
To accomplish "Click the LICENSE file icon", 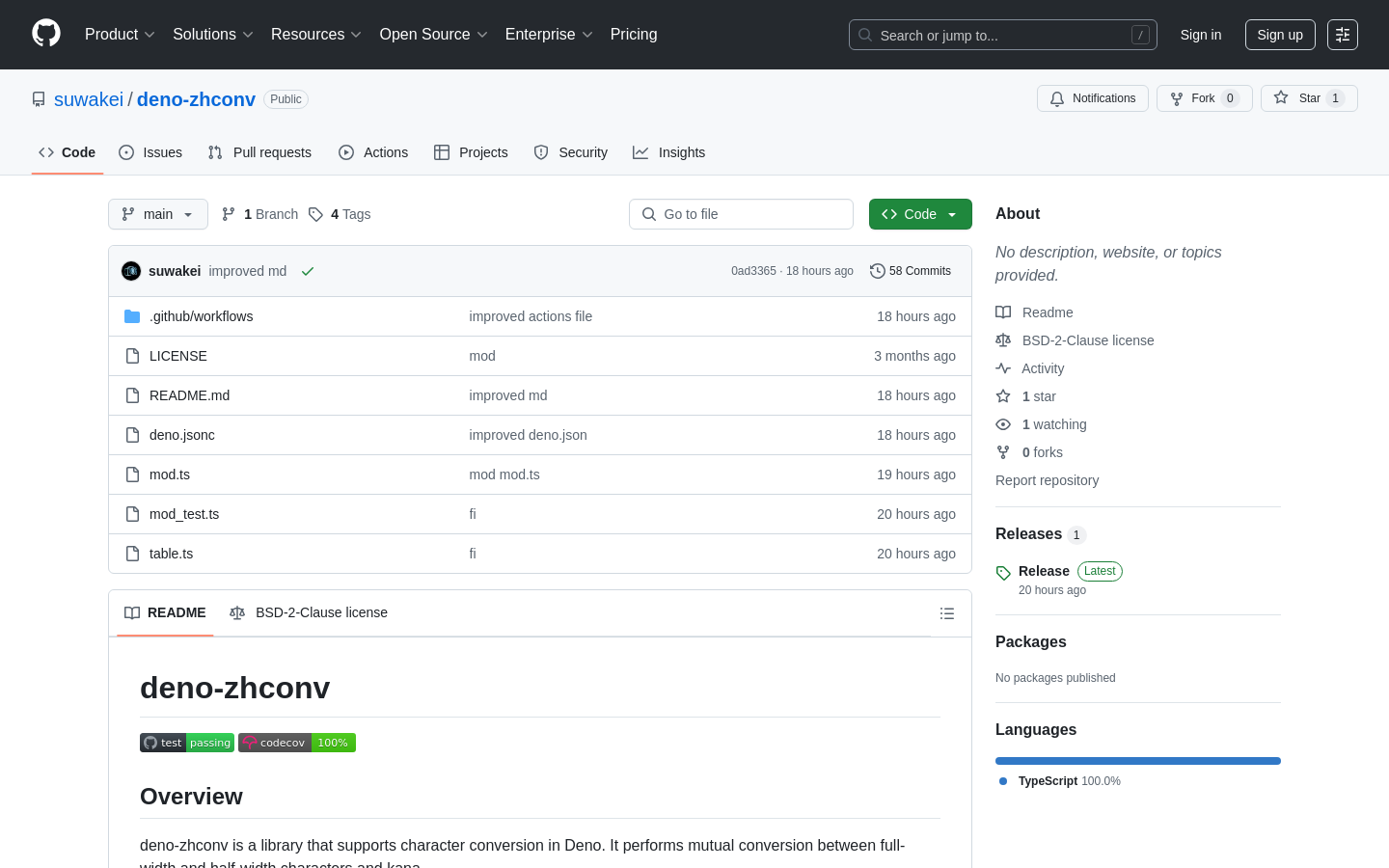I will coord(132,356).
